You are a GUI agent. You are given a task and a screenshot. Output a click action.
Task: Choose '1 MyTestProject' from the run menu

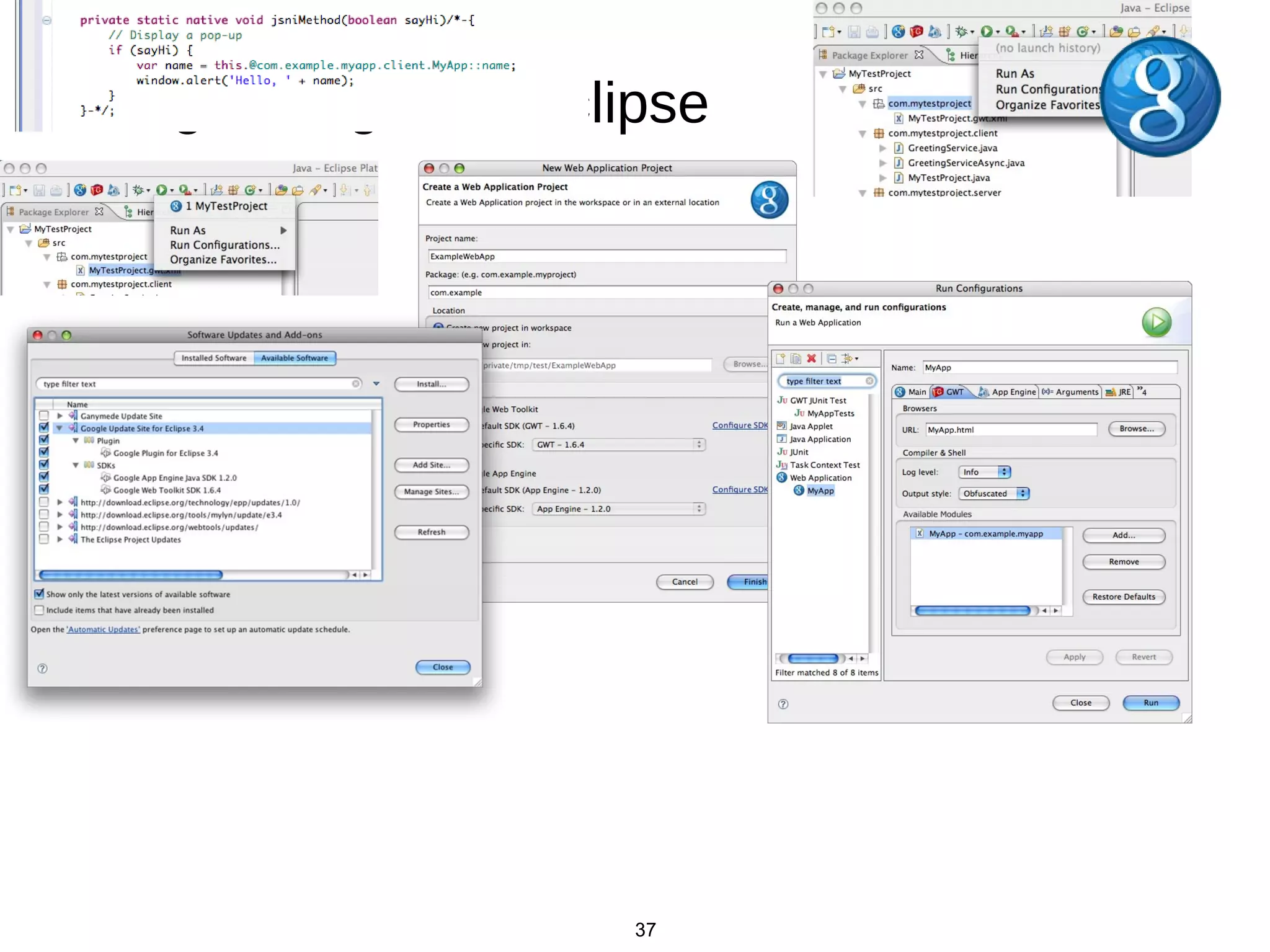220,206
